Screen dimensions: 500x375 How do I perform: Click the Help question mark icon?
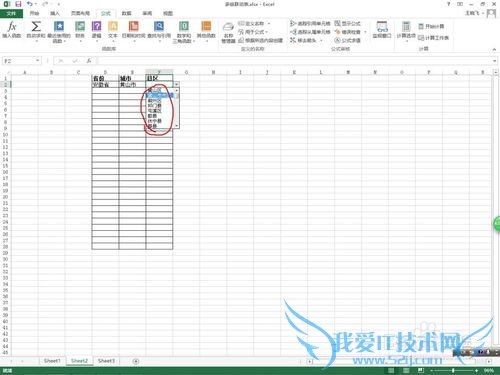(449, 4)
